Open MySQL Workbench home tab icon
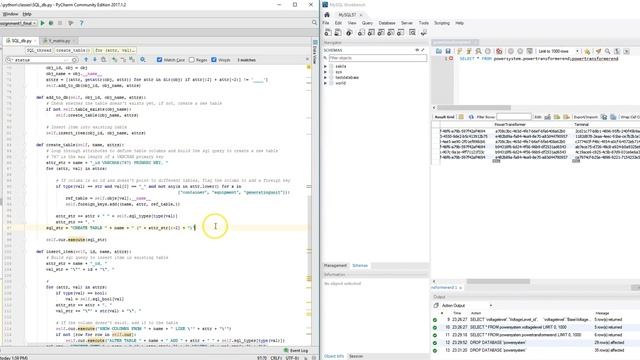Image resolution: width=640 pixels, height=360 pixels. point(327,15)
